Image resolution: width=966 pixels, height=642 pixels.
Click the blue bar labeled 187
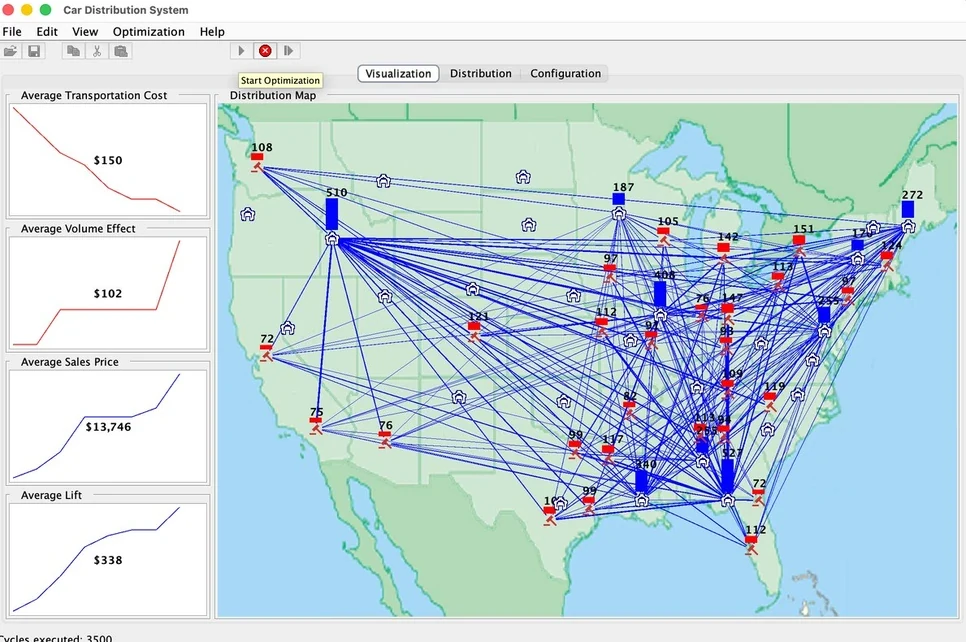(619, 198)
